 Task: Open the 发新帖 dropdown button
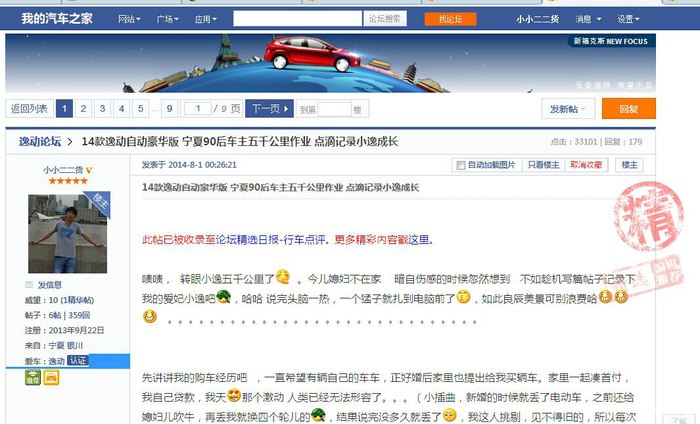[568, 109]
